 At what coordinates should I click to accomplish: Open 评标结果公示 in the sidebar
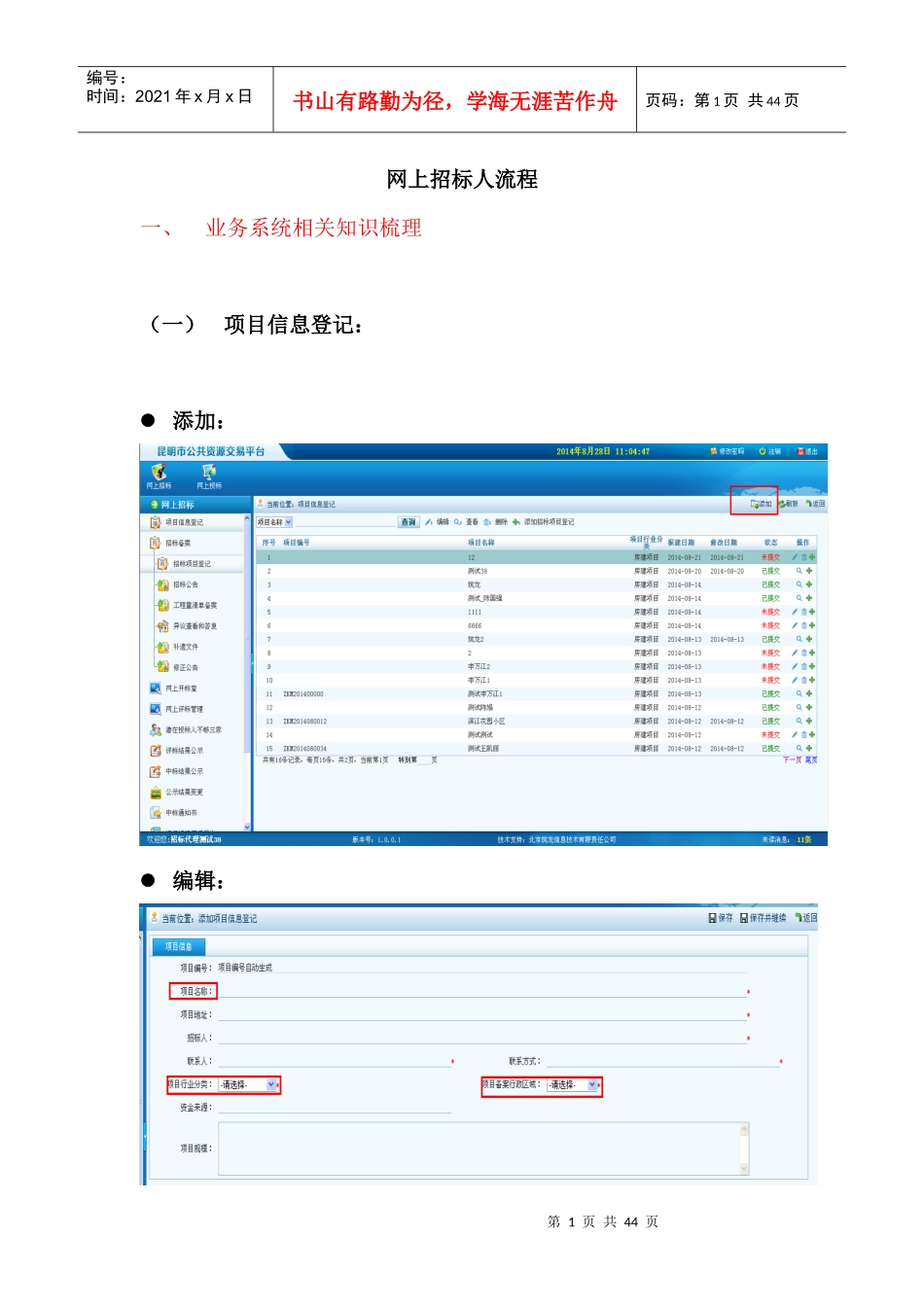tap(177, 750)
